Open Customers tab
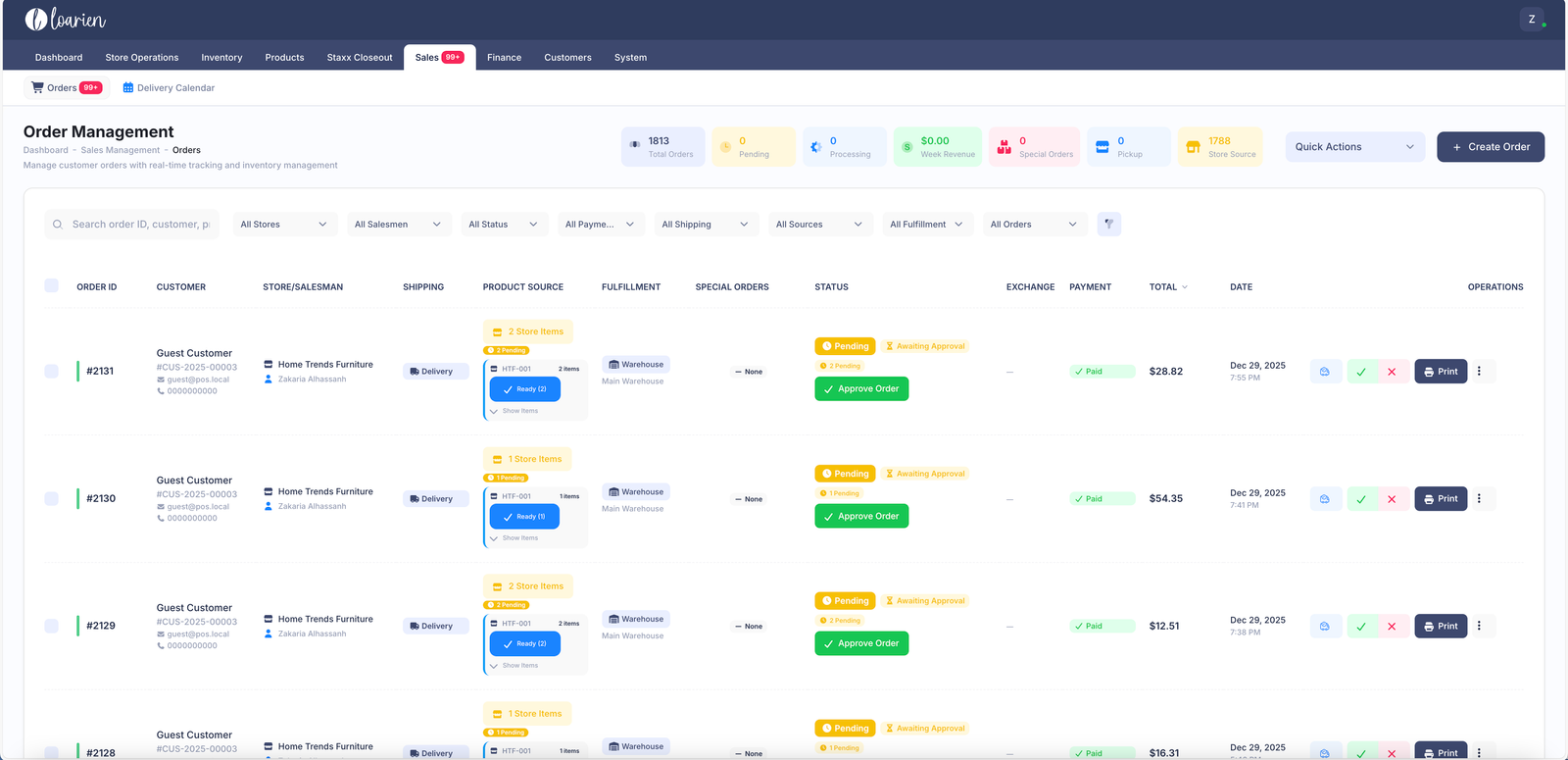The image size is (1568, 760). point(567,58)
